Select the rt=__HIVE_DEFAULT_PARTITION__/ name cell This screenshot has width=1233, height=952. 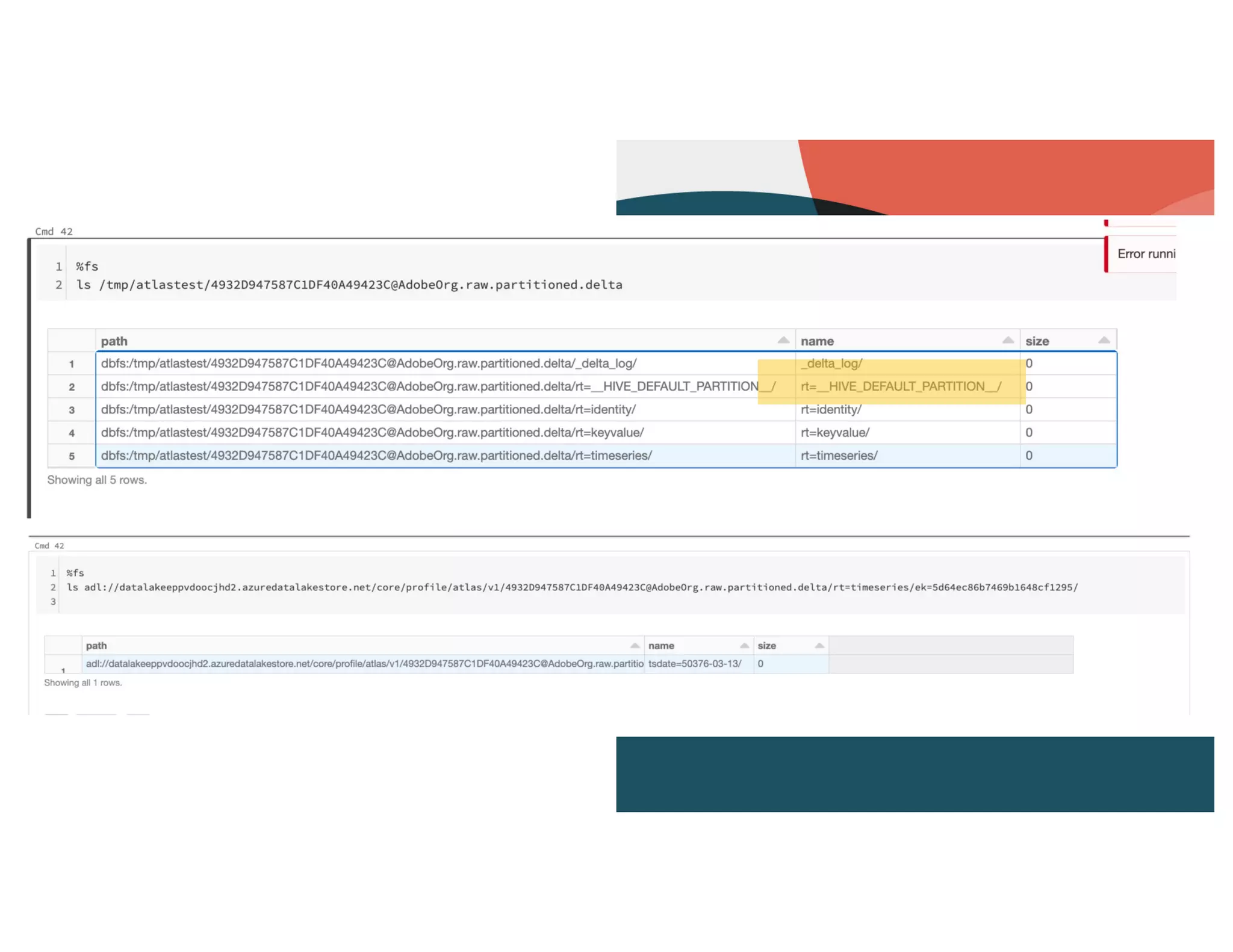(x=901, y=386)
